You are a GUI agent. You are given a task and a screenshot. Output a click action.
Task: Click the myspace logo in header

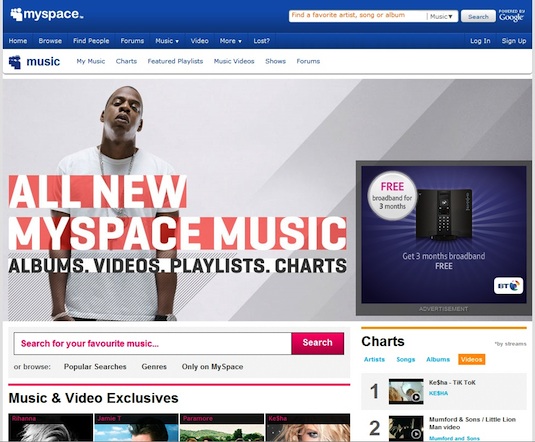pyautogui.click(x=47, y=14)
